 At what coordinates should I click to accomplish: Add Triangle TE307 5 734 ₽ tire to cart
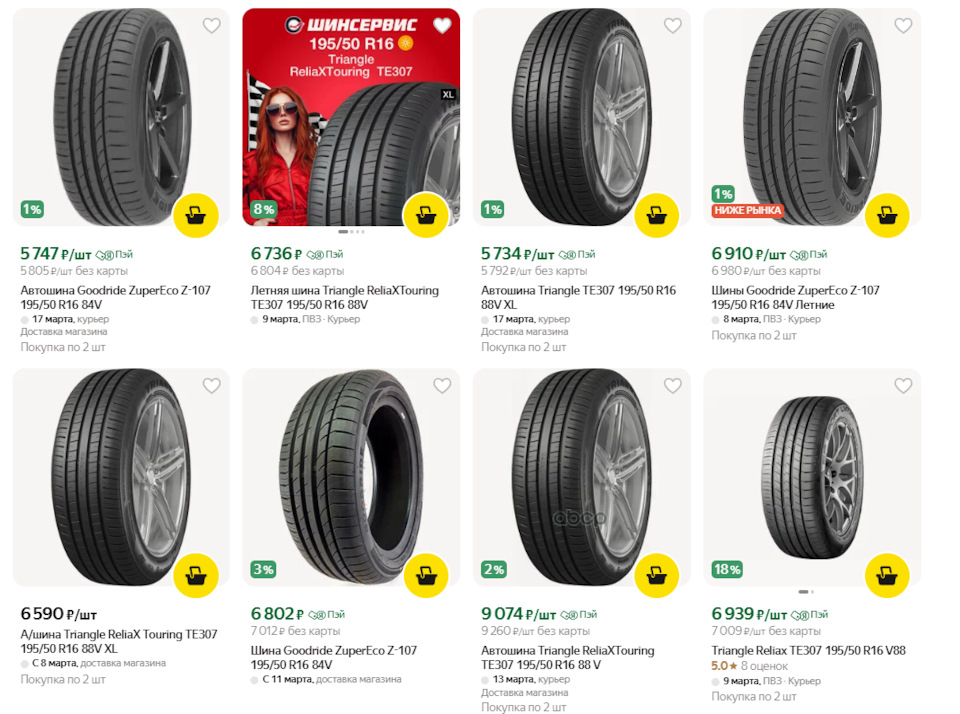pos(656,214)
